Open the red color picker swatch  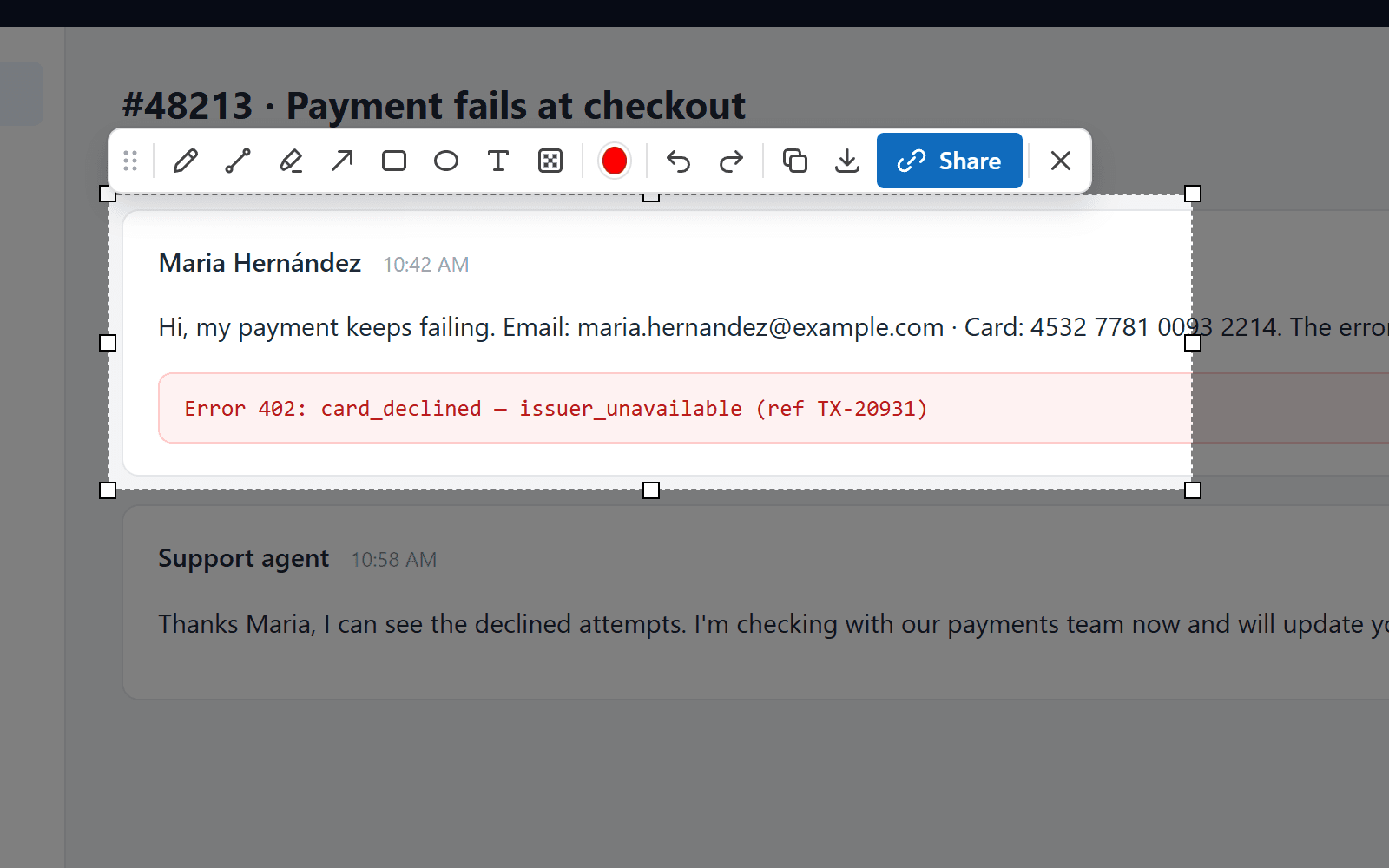(x=615, y=161)
